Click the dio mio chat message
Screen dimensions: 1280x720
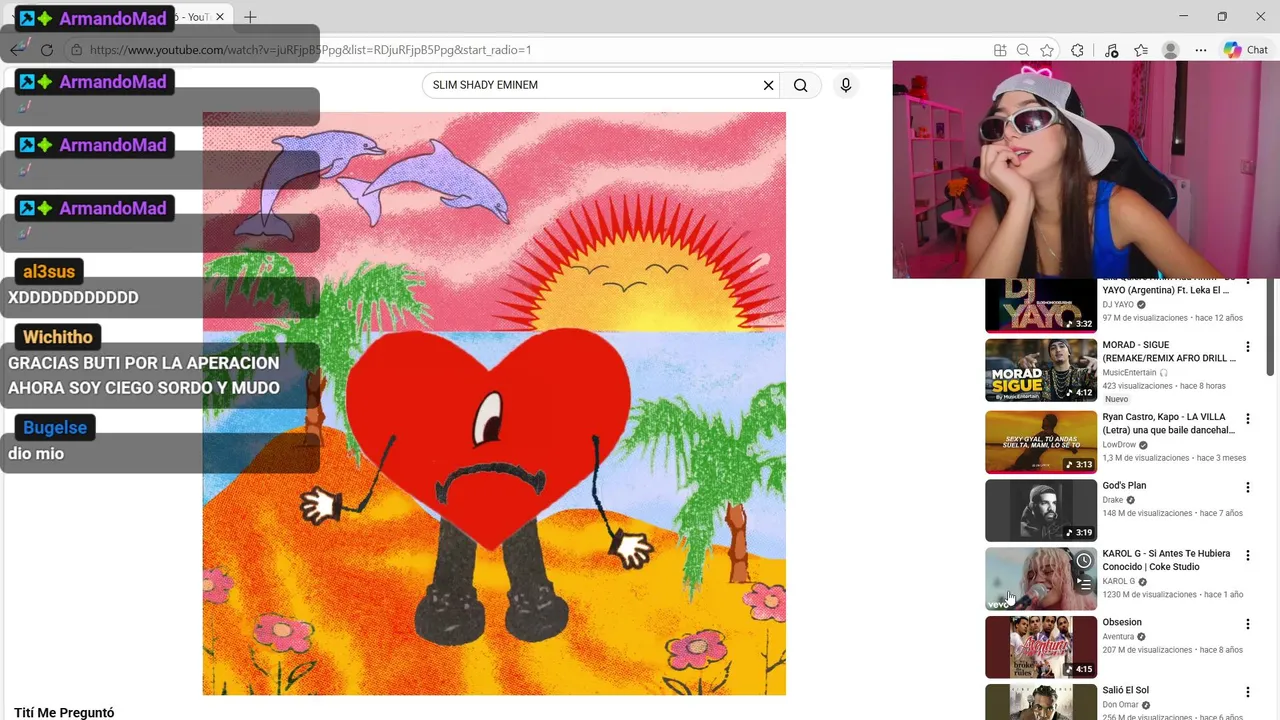(36, 454)
